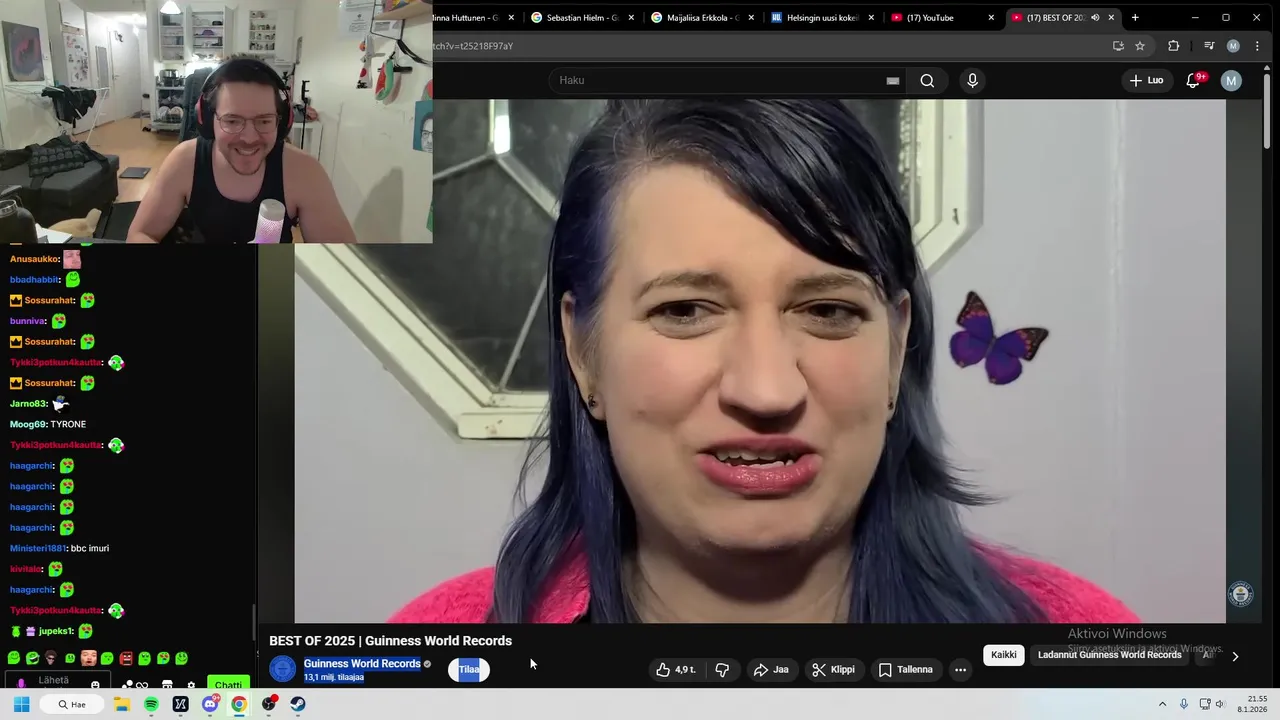Viewport: 1280px width, 720px height.
Task: Click chat username Moog69
Action: 28,424
